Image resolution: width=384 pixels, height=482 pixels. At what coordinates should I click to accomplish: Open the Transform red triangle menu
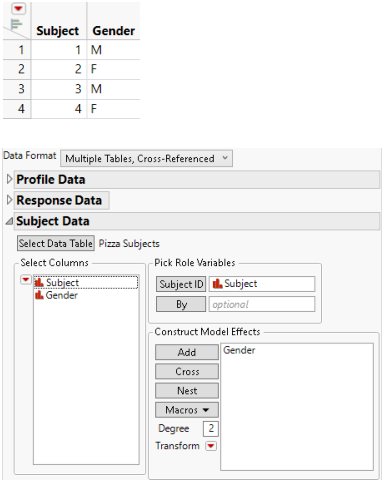click(x=211, y=446)
